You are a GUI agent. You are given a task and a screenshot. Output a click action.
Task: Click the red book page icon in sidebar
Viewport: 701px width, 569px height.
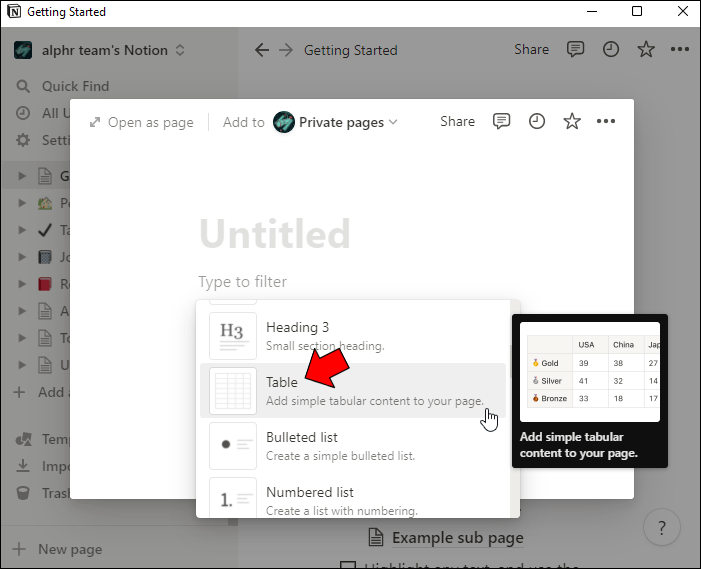(x=45, y=284)
